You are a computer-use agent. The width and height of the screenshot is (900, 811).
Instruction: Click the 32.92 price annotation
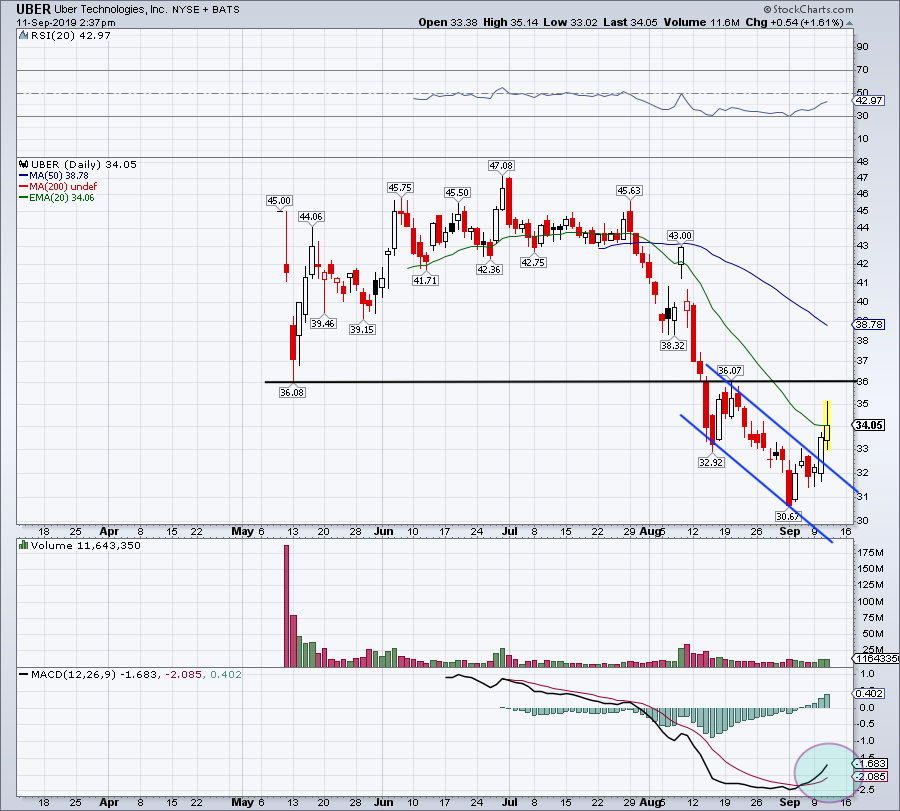pyautogui.click(x=711, y=462)
